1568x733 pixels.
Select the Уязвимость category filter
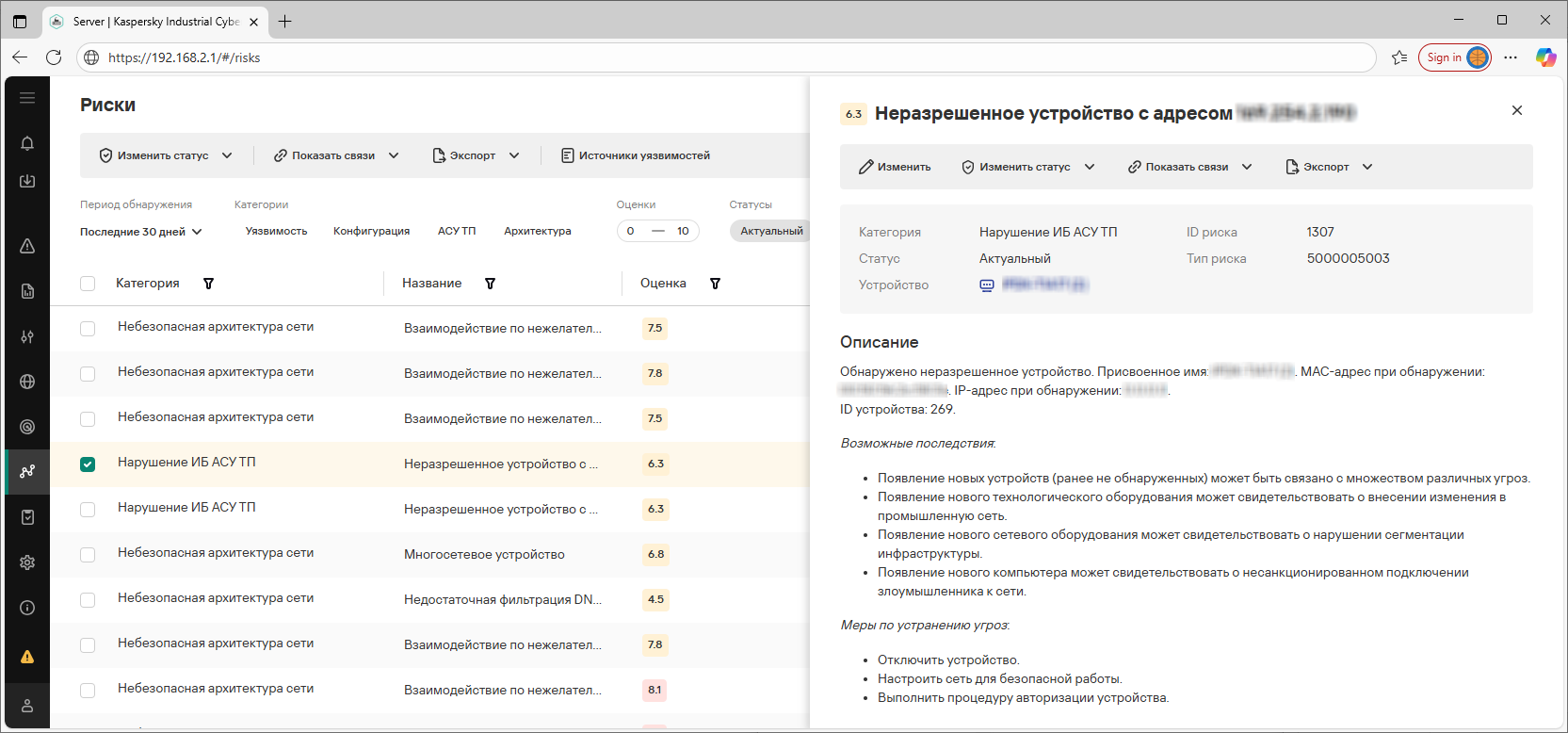click(276, 231)
